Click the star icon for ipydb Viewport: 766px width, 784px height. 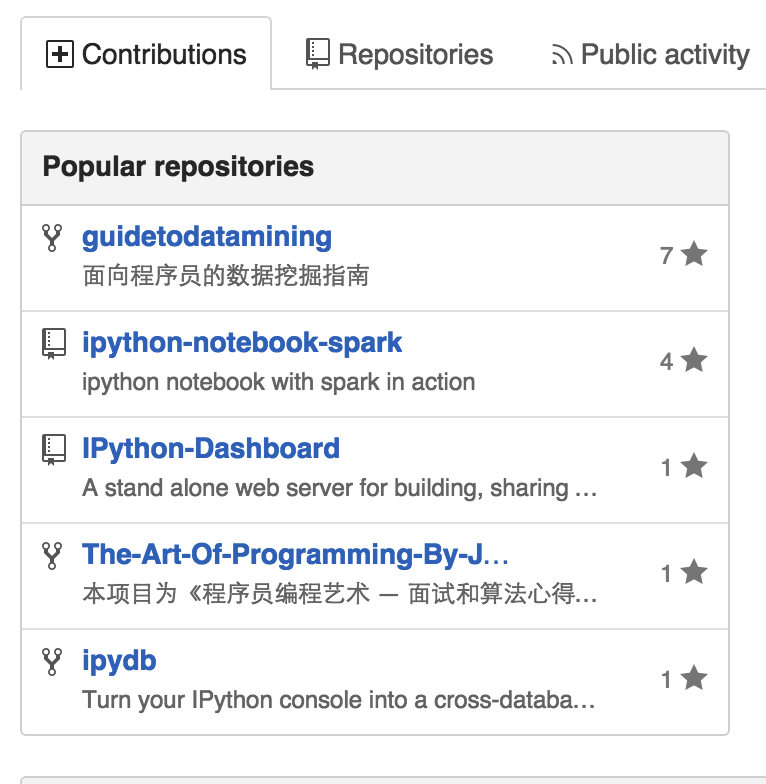coord(694,679)
